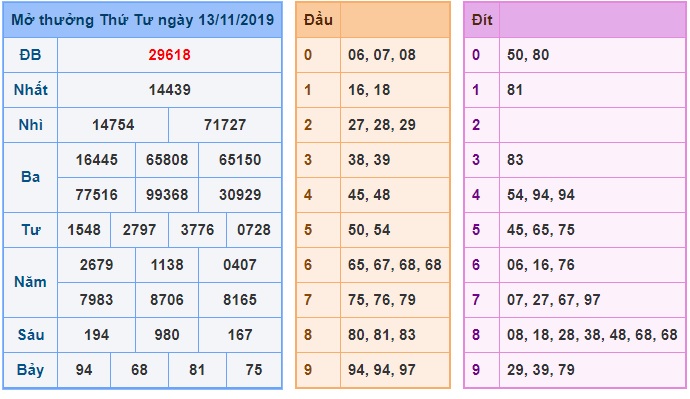
Task: Select Đít row 4 values "54, 94, 94"
Action: 541,195
